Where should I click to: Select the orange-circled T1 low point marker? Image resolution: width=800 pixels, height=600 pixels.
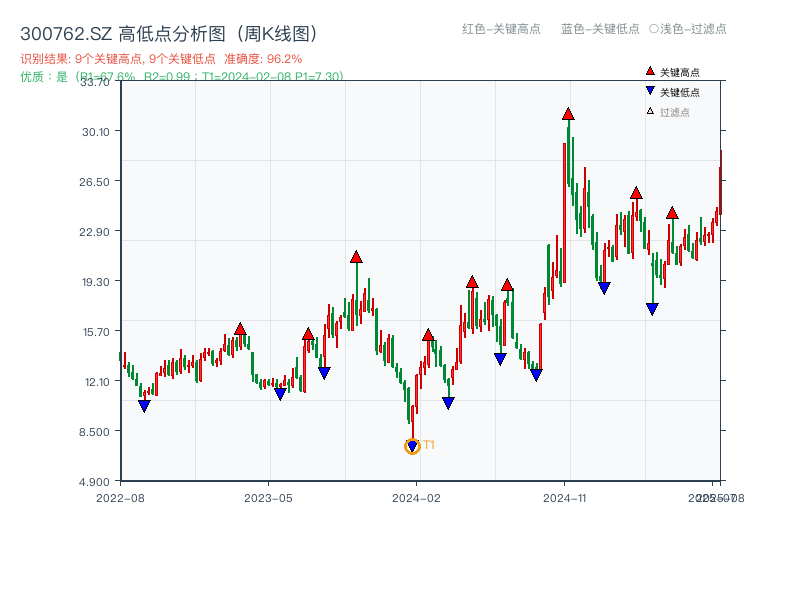412,446
